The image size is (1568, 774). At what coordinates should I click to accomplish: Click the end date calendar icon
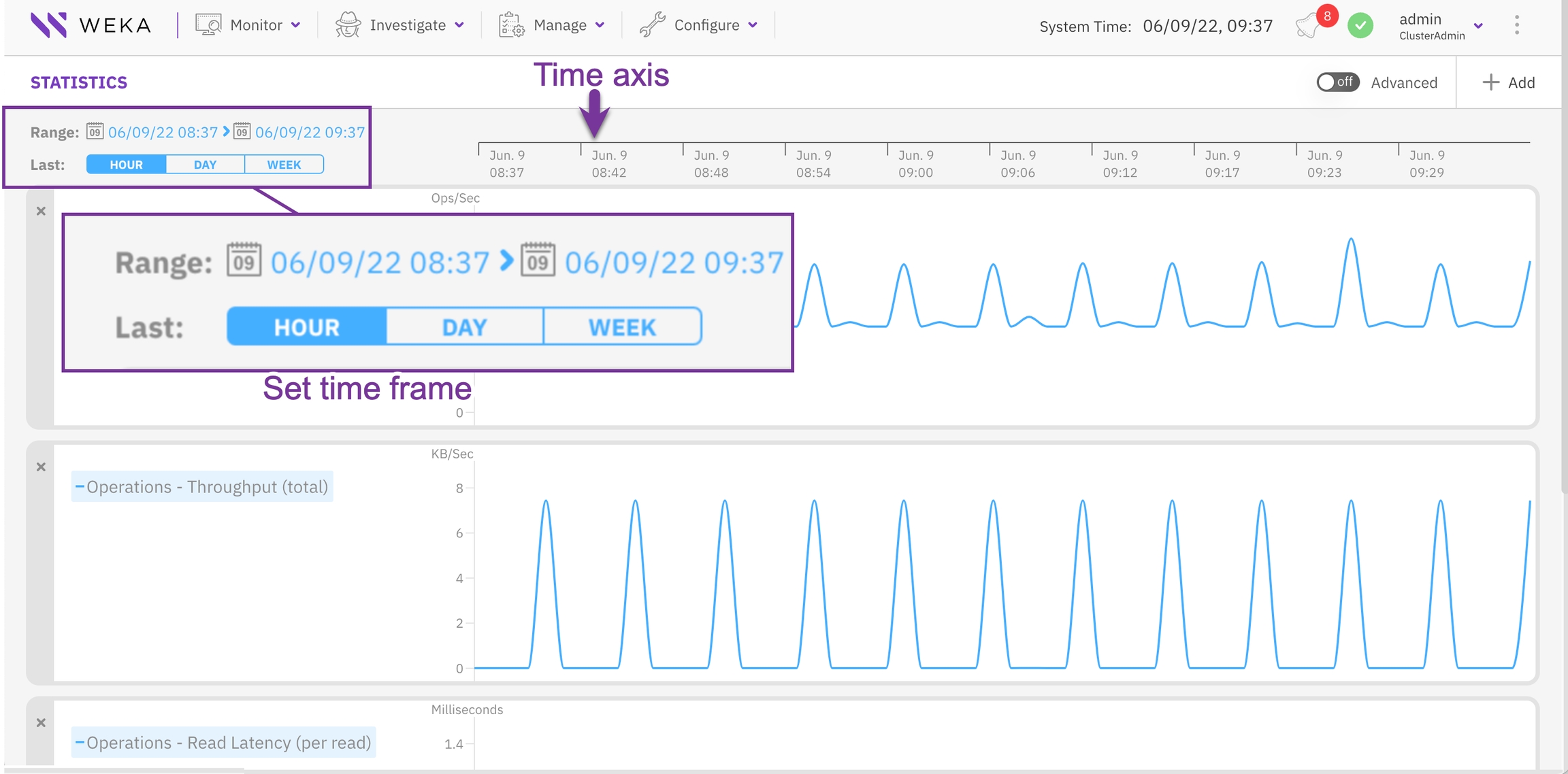(242, 131)
